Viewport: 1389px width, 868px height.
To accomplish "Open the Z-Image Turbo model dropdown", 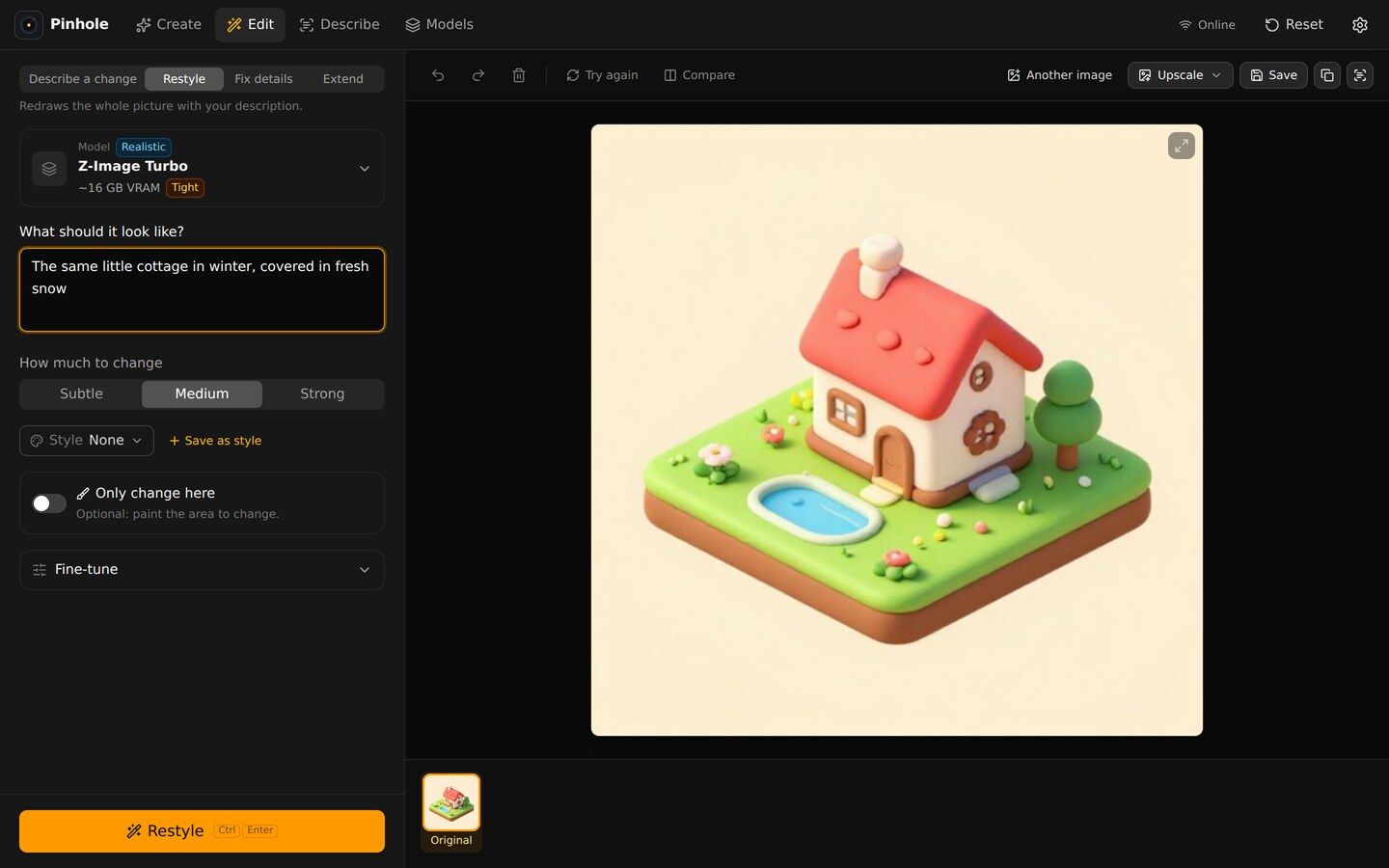I will [202, 169].
